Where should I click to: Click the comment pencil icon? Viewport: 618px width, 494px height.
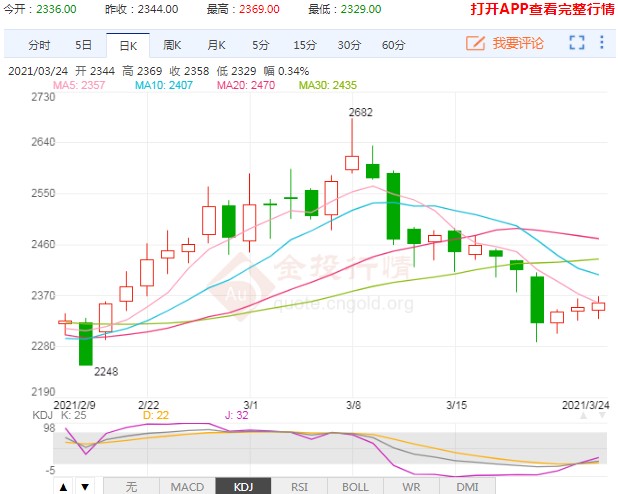pos(475,44)
